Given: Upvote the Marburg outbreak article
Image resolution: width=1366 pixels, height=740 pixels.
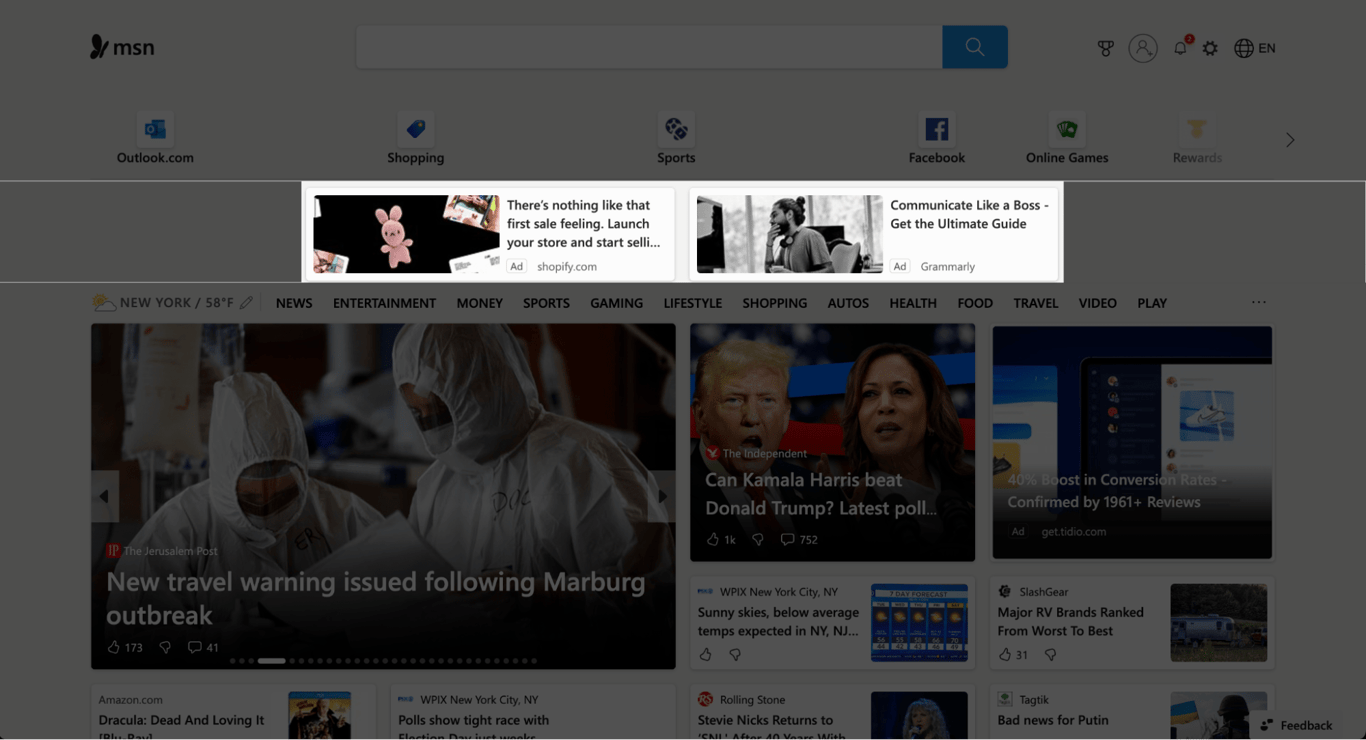Looking at the screenshot, I should [x=113, y=647].
